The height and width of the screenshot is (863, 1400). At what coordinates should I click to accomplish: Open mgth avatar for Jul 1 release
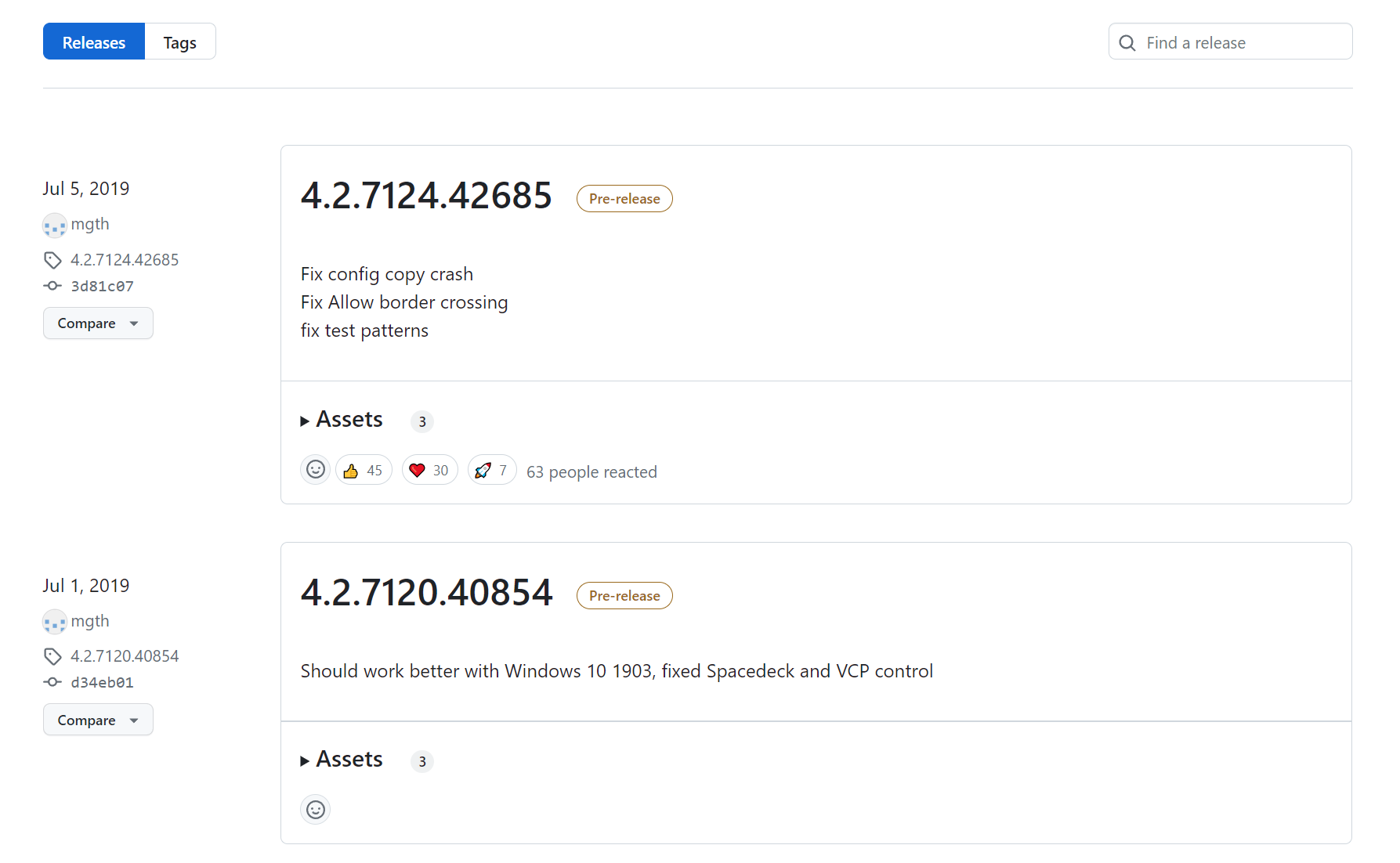[55, 623]
